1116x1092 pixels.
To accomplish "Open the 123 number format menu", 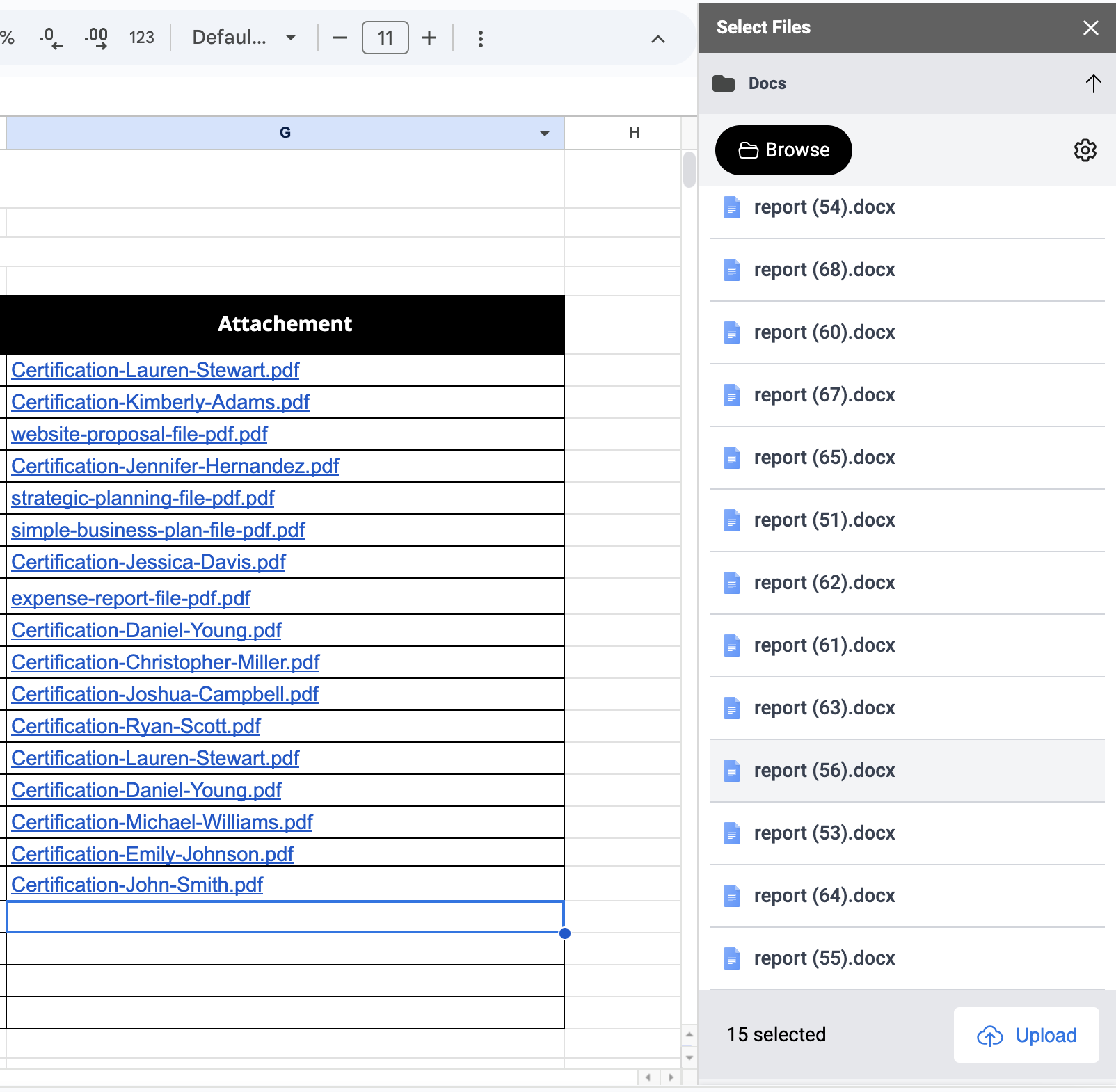I will tap(141, 38).
